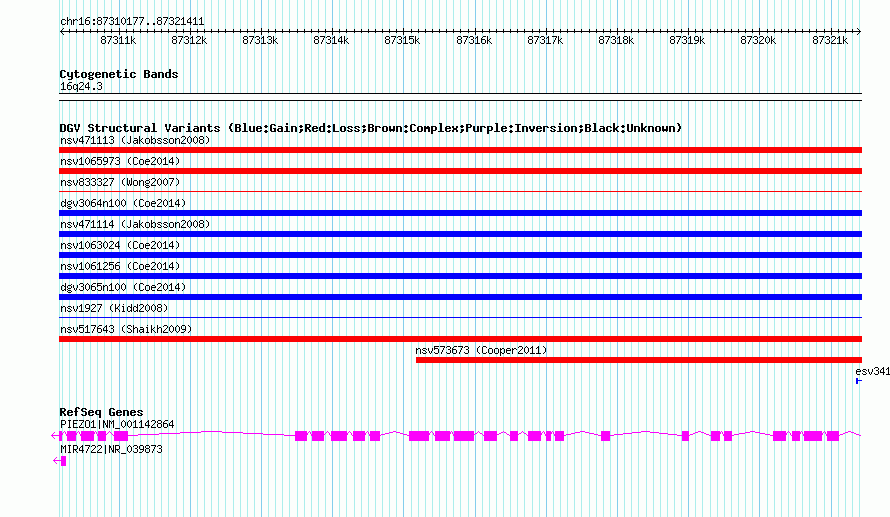Click the chr16:87310177..87321411 region label
The image size is (890, 517).
click(x=132, y=21)
